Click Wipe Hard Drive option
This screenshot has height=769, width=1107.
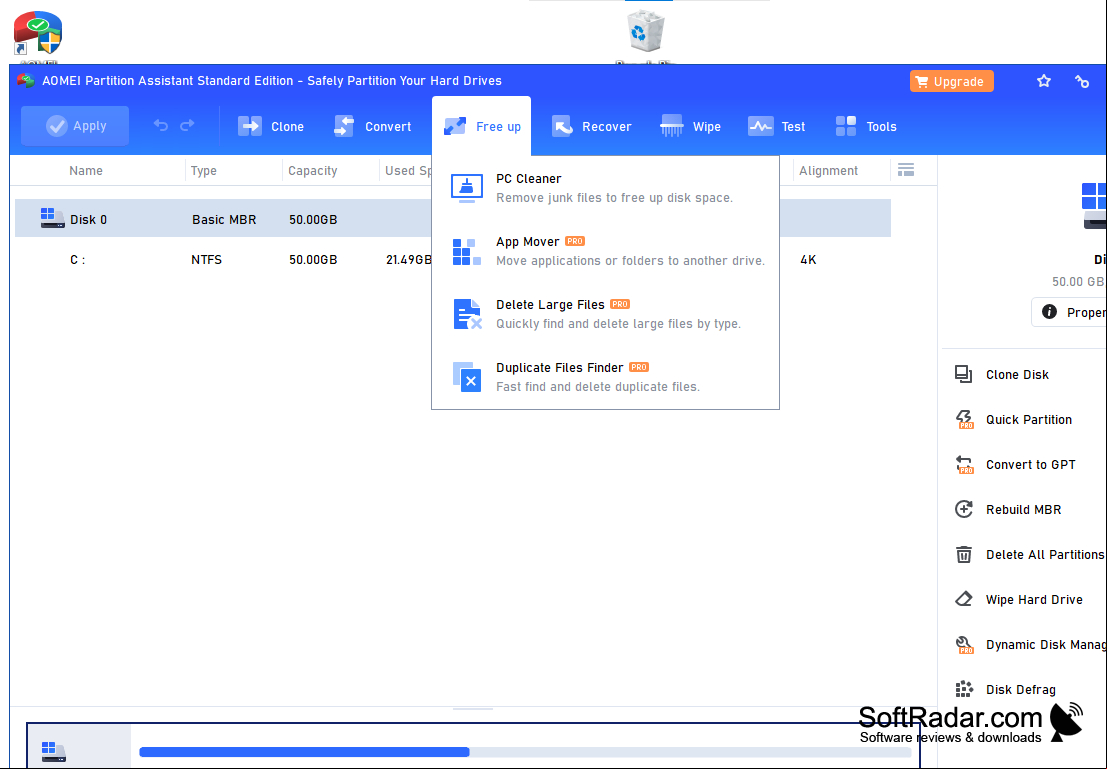click(1034, 600)
